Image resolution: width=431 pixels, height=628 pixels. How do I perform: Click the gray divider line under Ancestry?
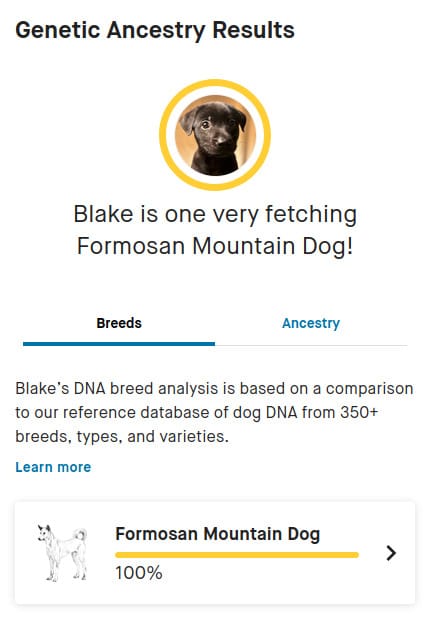tap(311, 345)
